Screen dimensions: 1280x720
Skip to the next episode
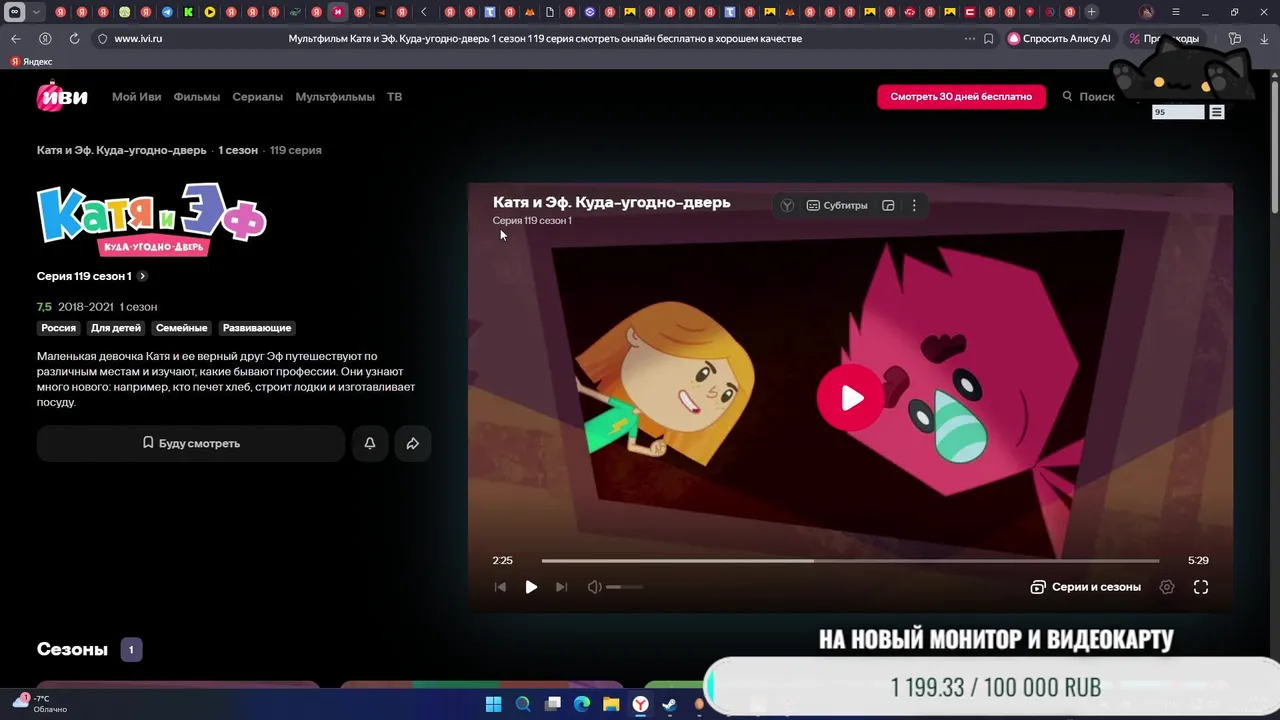[x=561, y=587]
